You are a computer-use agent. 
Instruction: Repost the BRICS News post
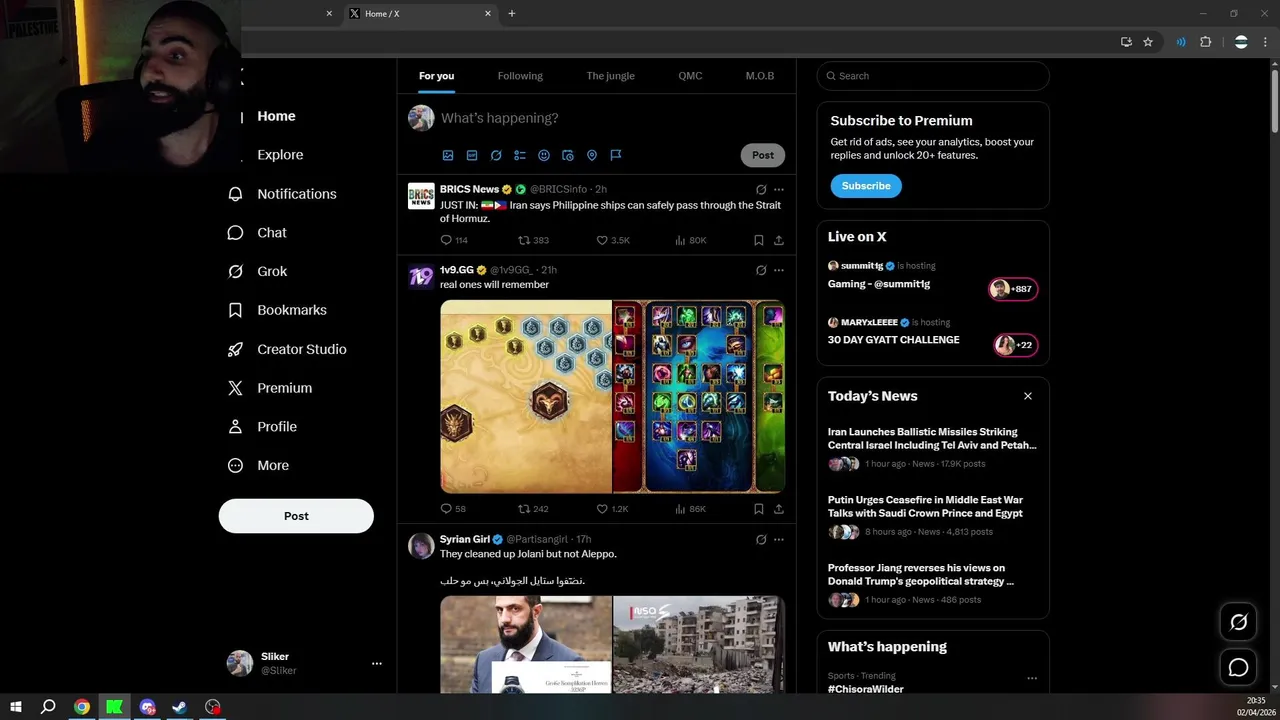tap(524, 240)
